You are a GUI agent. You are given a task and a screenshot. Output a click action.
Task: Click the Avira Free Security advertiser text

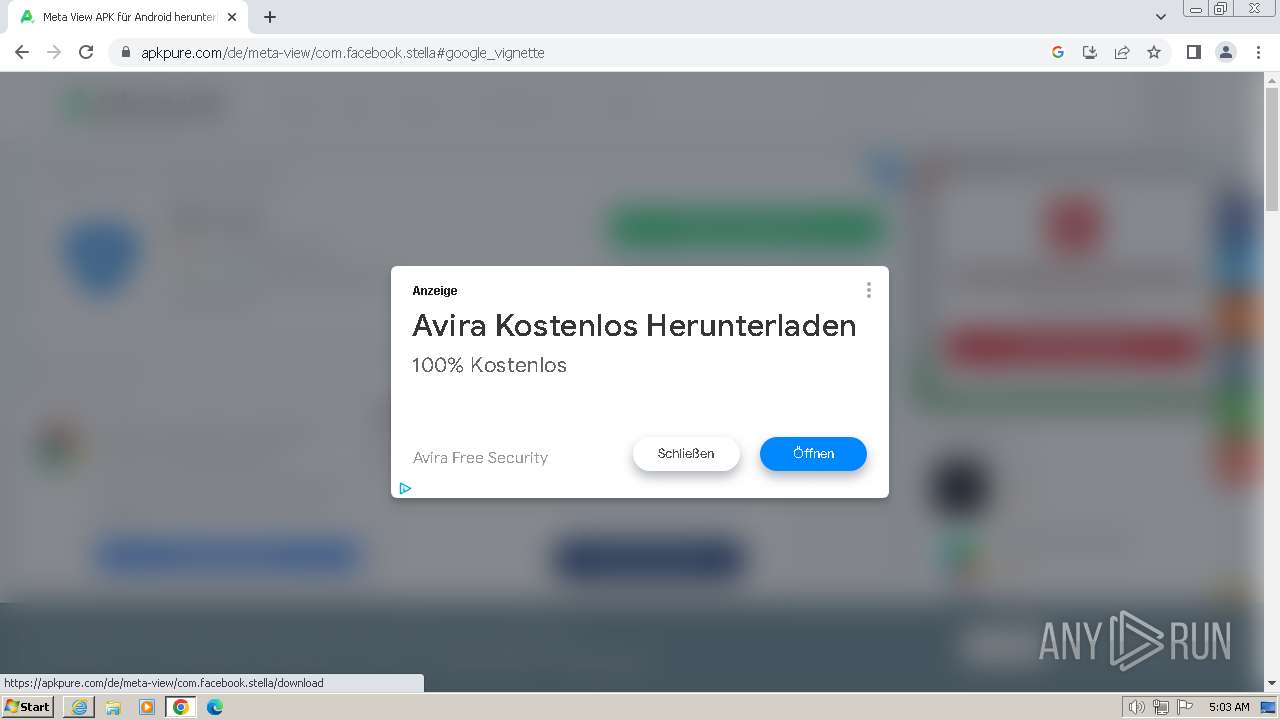480,457
